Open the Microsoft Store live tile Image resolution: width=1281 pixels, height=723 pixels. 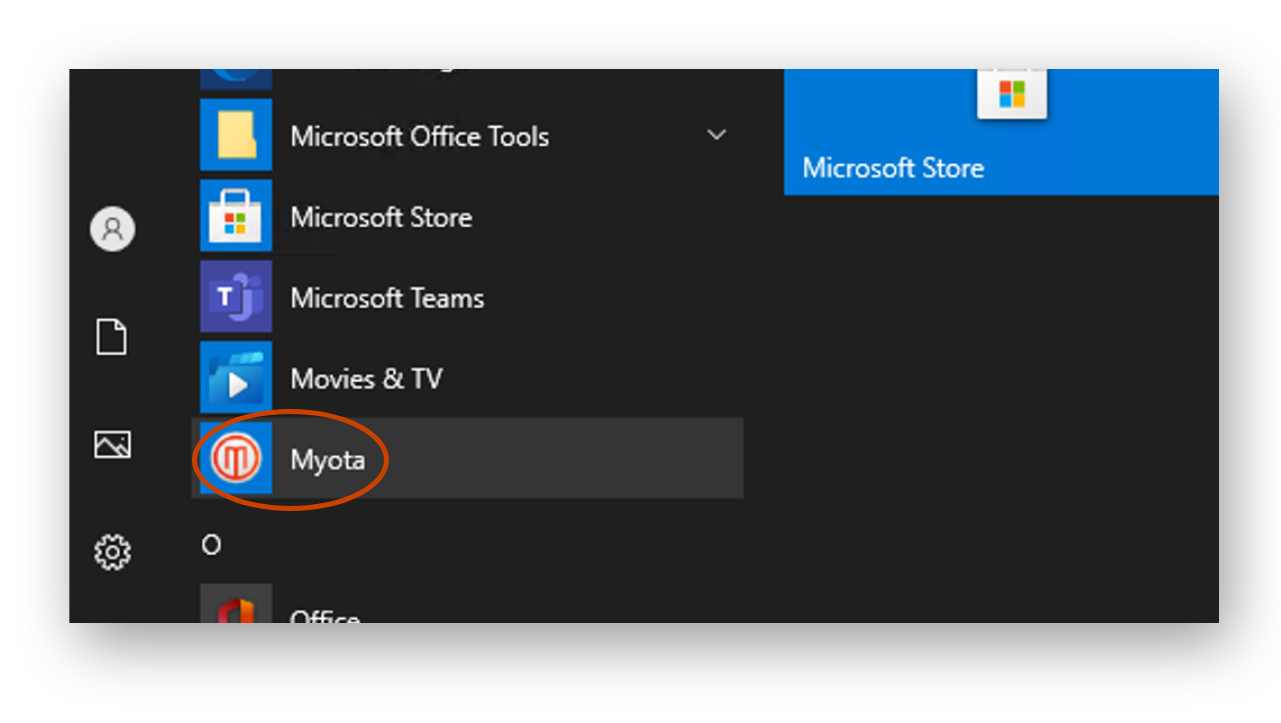pos(1001,132)
